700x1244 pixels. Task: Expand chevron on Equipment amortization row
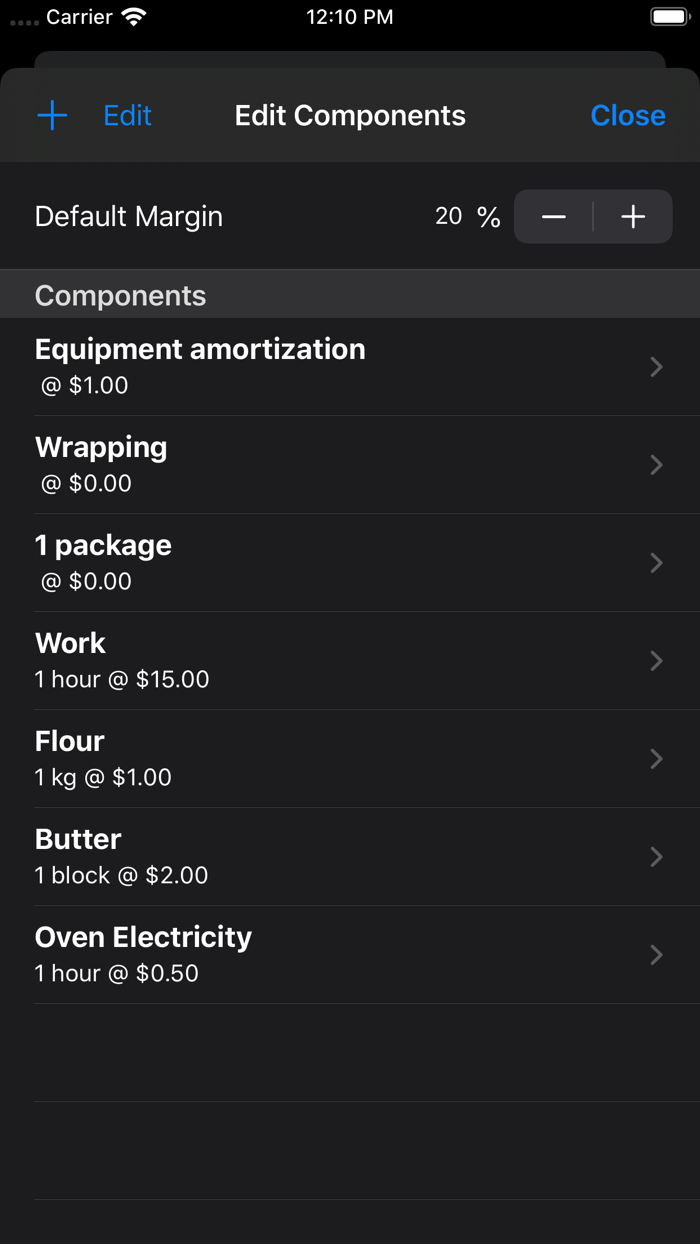point(656,367)
